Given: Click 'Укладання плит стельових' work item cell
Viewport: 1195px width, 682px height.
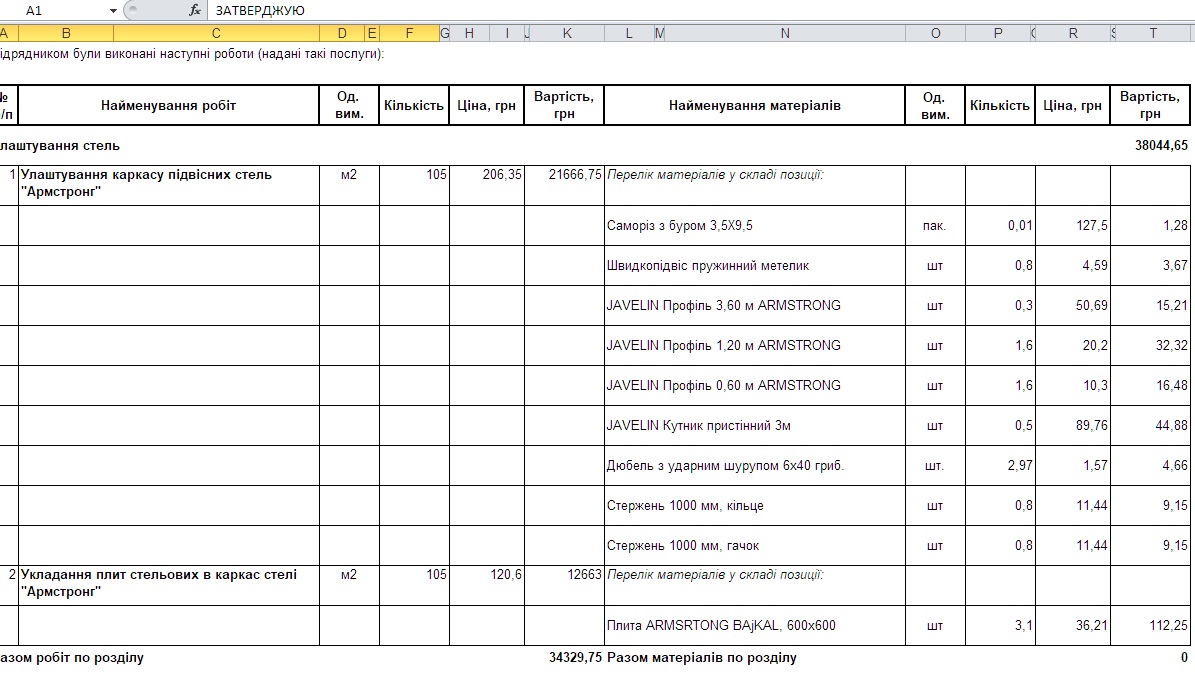Looking at the screenshot, I should 168,583.
